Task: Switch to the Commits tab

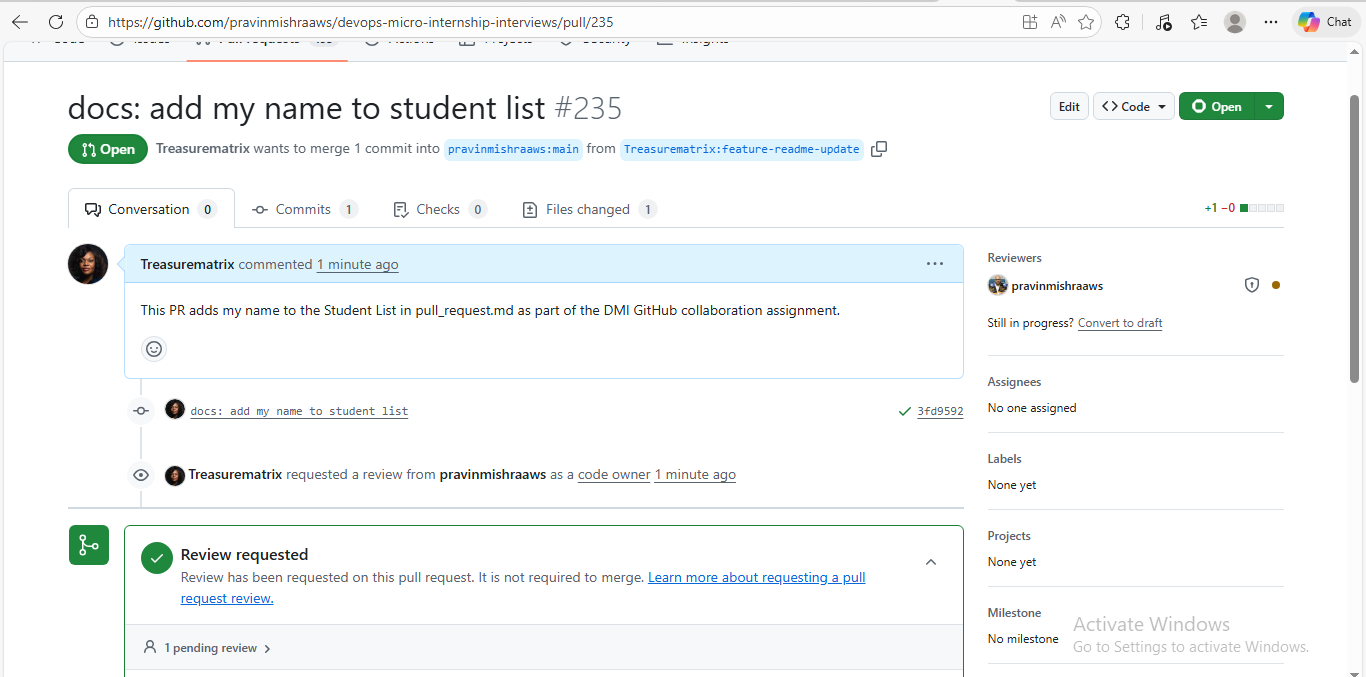Action: point(304,209)
